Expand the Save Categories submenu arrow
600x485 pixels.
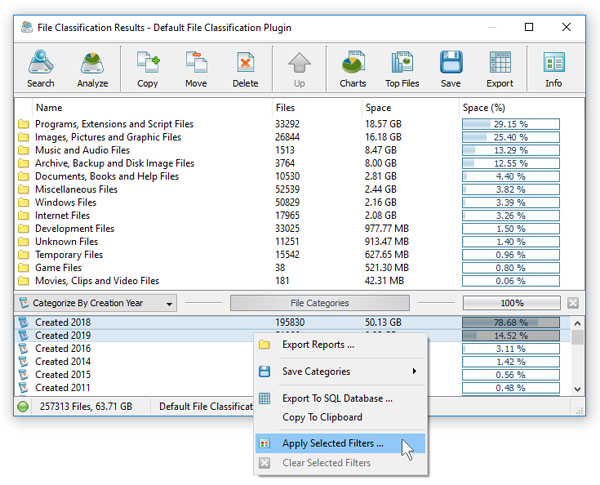(414, 371)
